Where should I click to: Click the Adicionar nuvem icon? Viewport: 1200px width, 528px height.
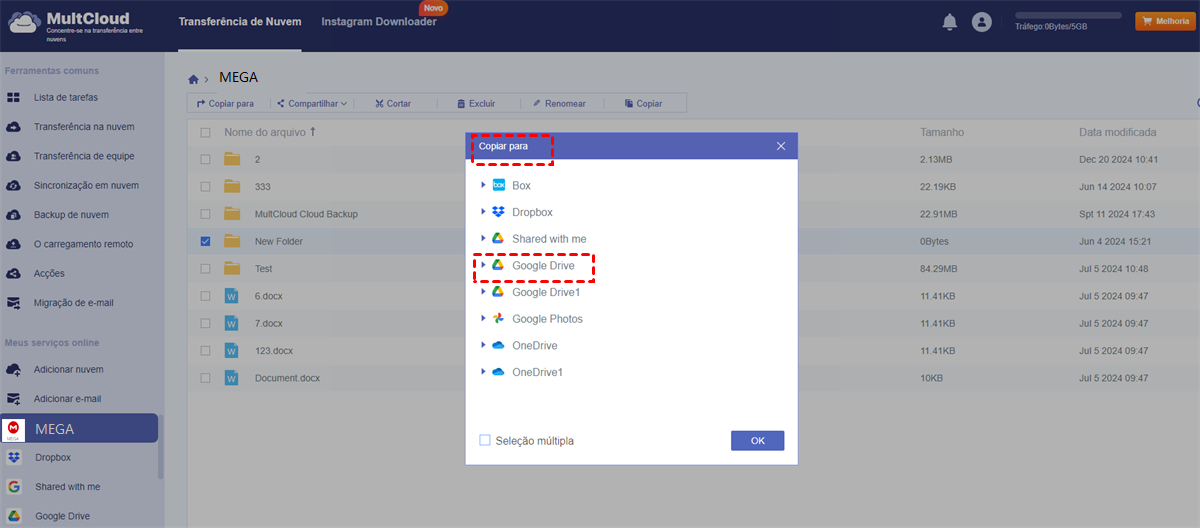[x=14, y=370]
